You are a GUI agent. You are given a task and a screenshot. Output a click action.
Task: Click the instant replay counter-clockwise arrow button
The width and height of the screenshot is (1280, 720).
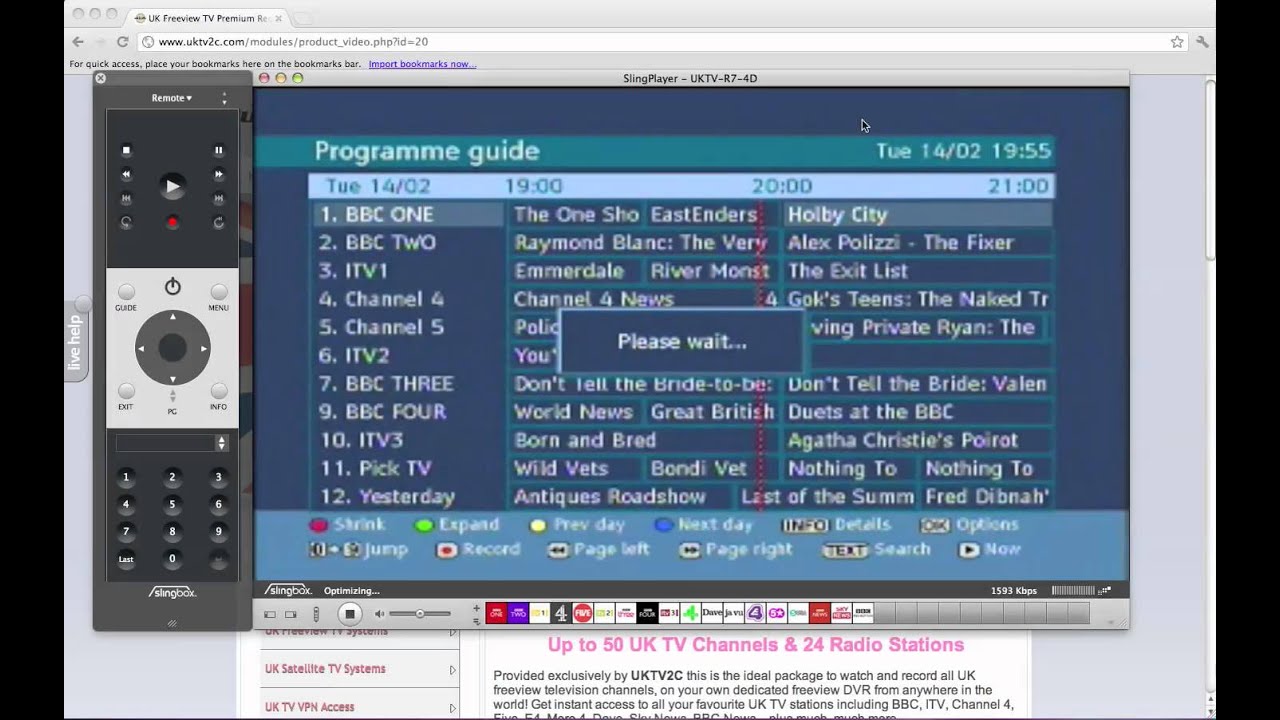pyautogui.click(x=126, y=223)
